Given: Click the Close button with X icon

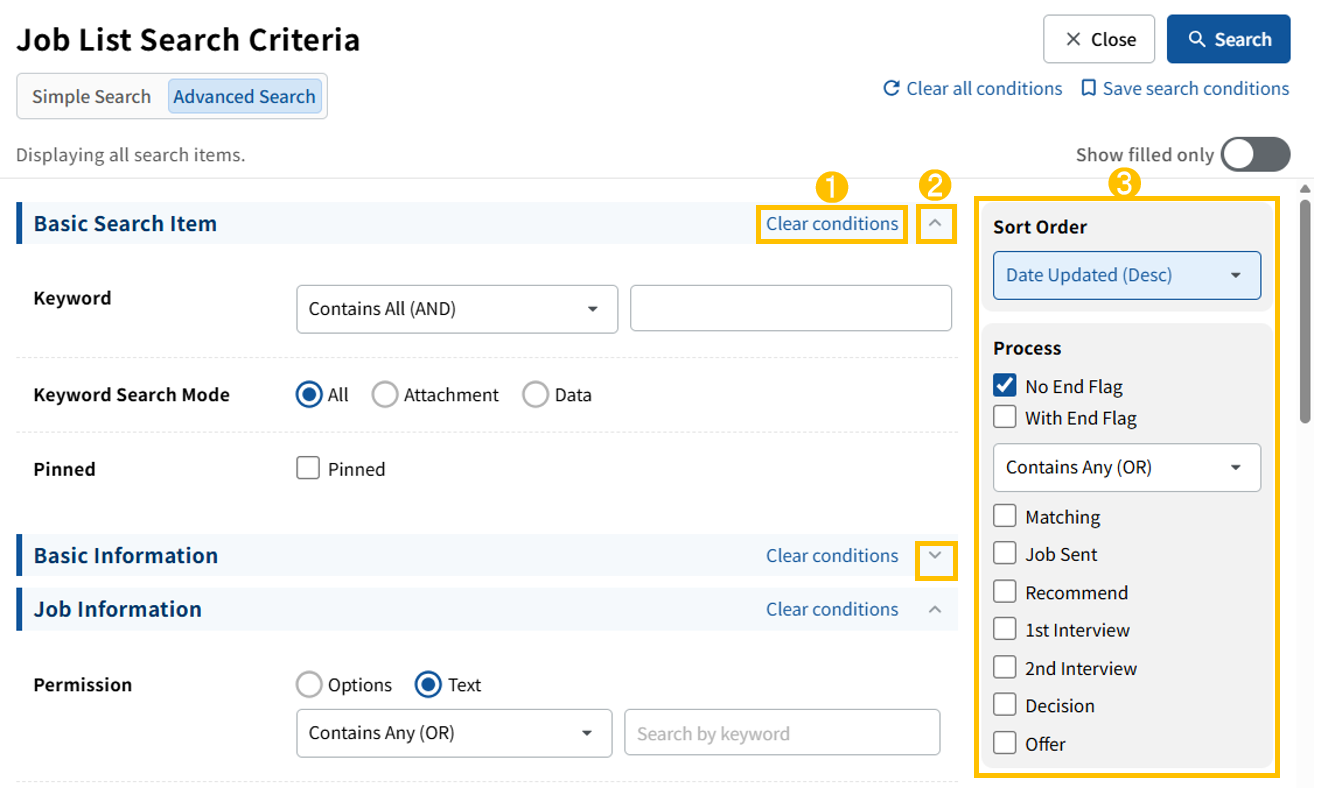Looking at the screenshot, I should click(1098, 40).
